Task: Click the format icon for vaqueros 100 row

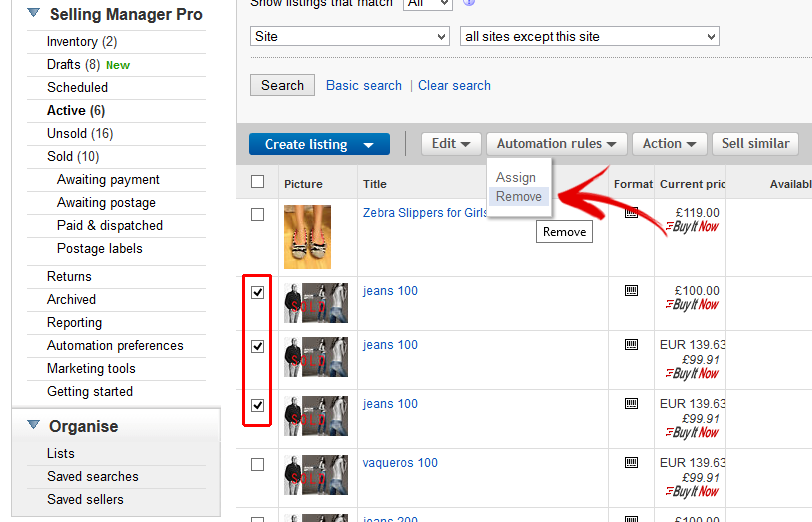Action: click(x=631, y=462)
